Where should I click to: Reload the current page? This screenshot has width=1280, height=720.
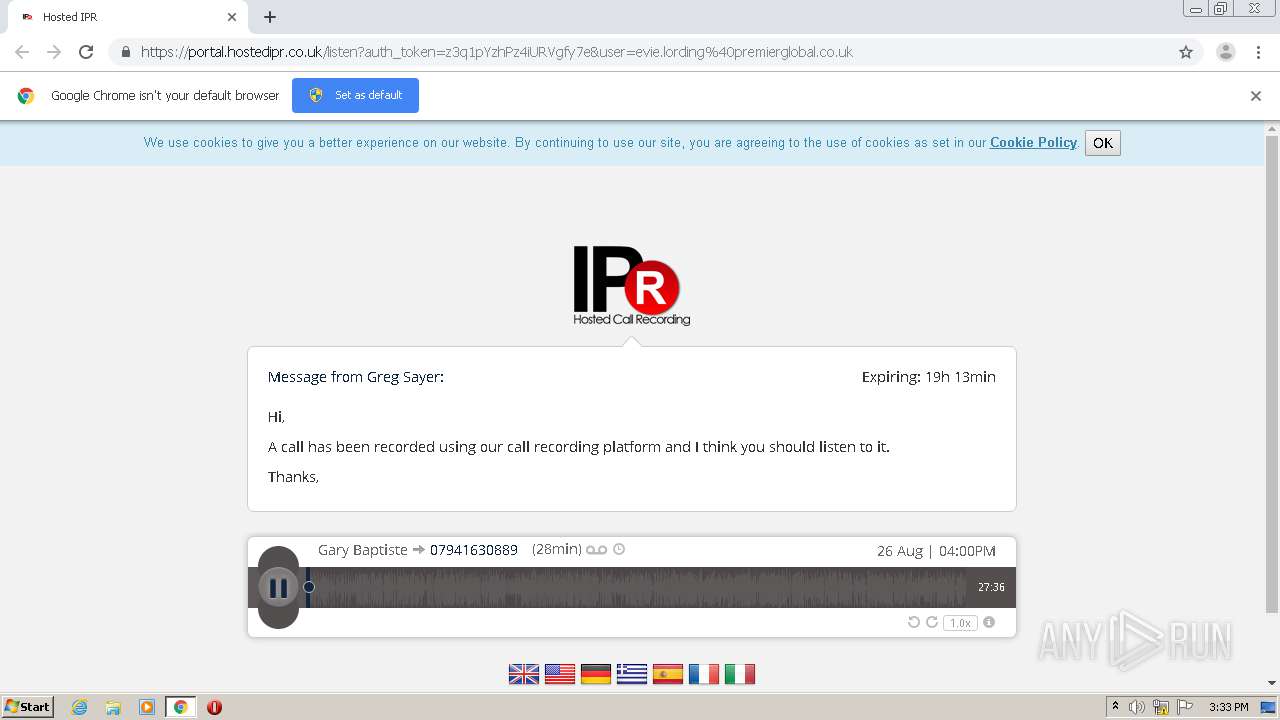click(x=86, y=52)
